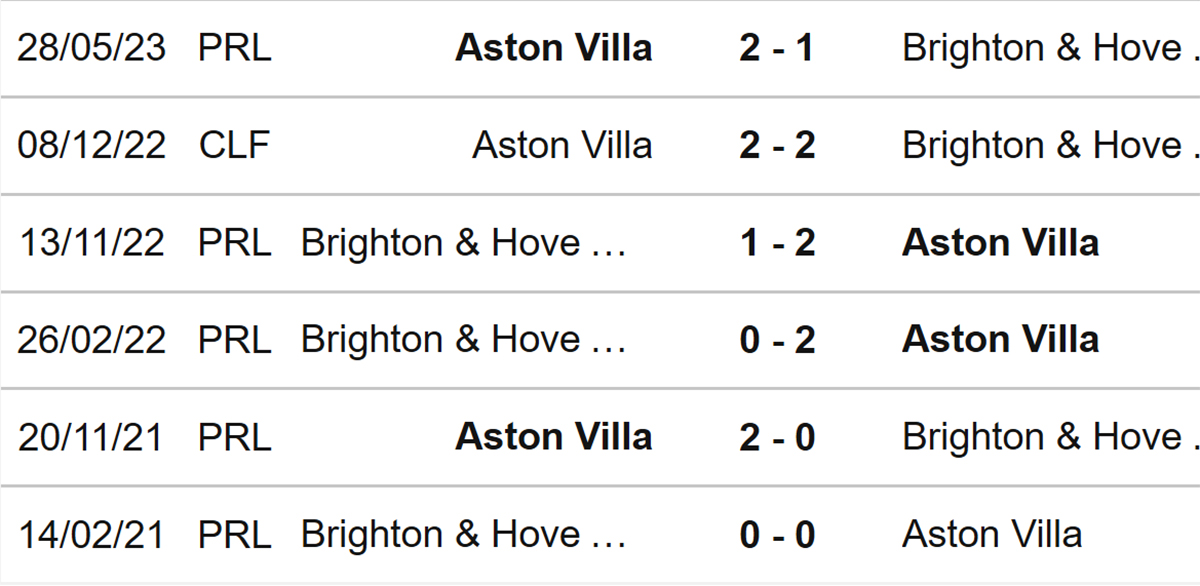Open the 1 - 2 score result
The image size is (1200, 586).
777,243
